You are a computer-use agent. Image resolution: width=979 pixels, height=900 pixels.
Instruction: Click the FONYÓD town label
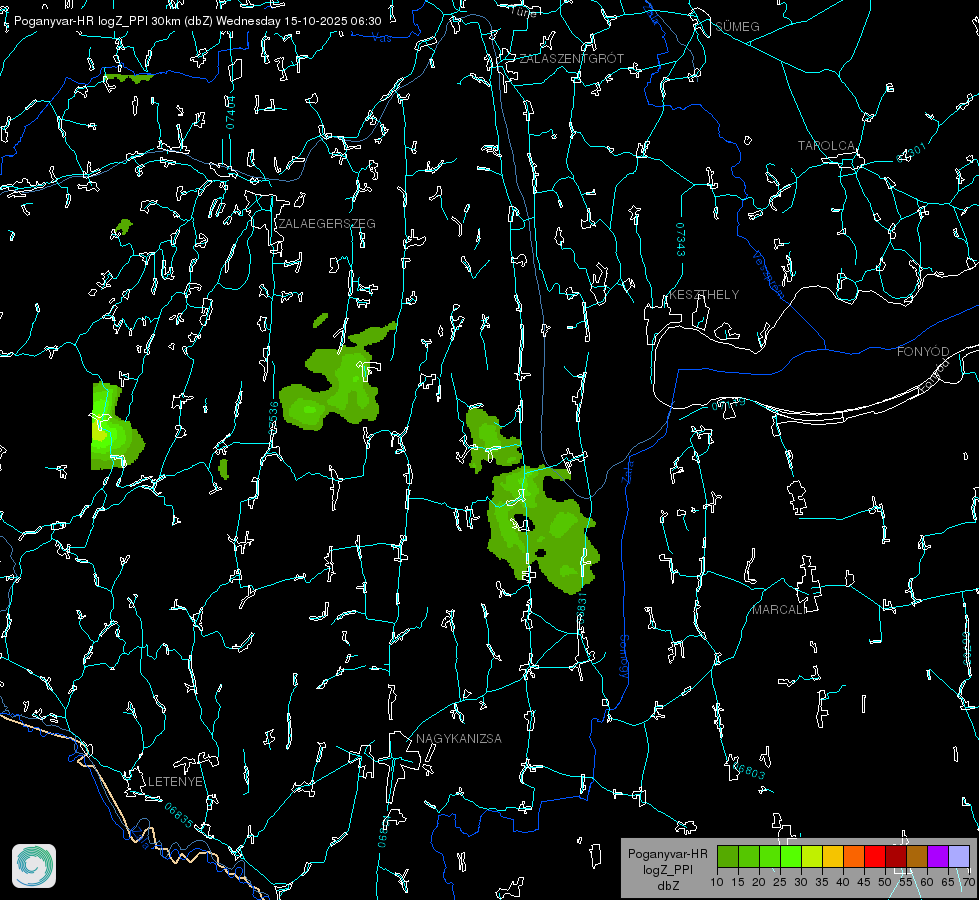click(x=923, y=352)
